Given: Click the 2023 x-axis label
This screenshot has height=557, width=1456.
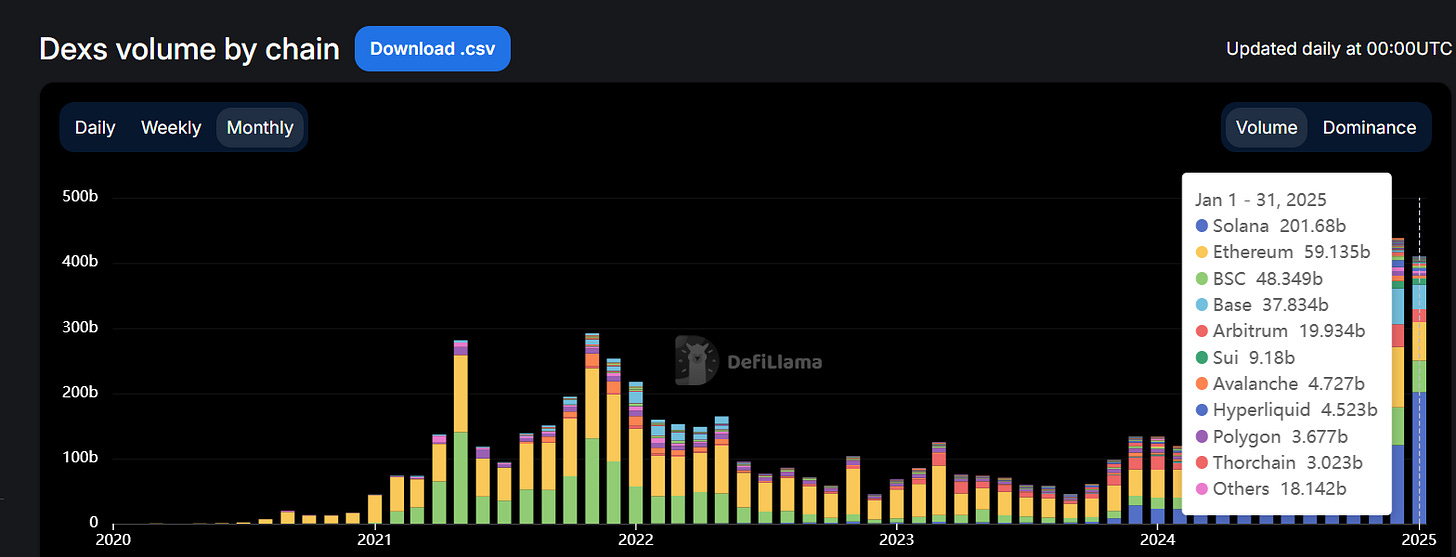Looking at the screenshot, I should point(897,541).
